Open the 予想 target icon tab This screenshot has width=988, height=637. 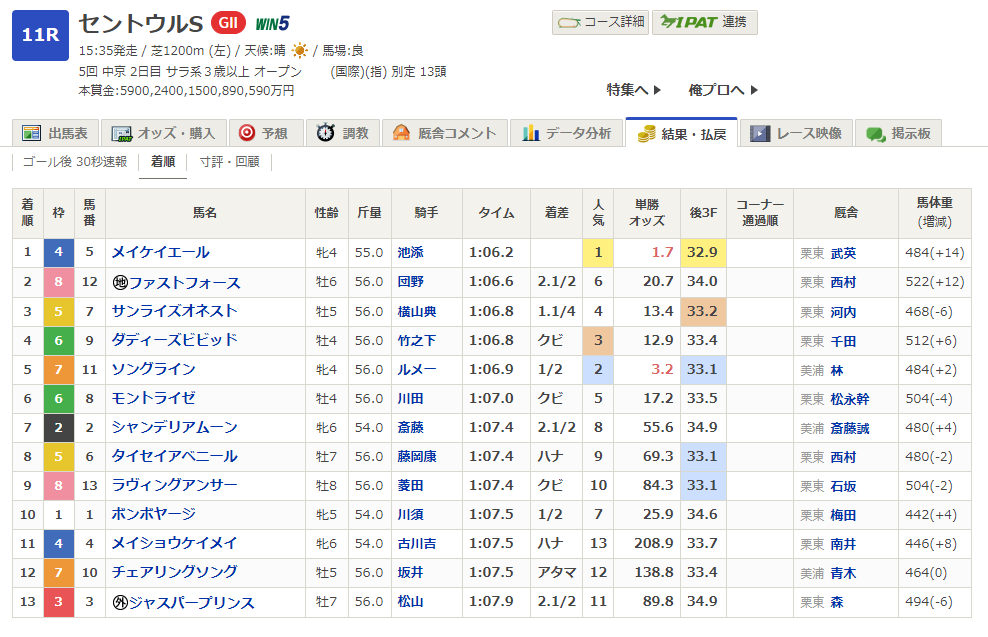tap(246, 133)
